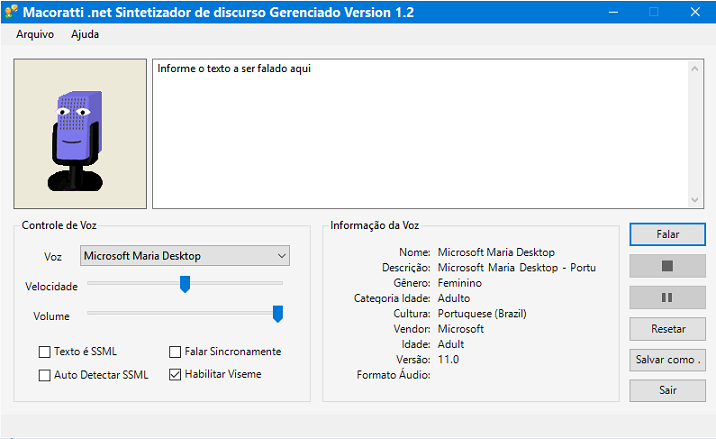The width and height of the screenshot is (716, 439).
Task: Click the app icon in title bar
Action: click(11, 11)
